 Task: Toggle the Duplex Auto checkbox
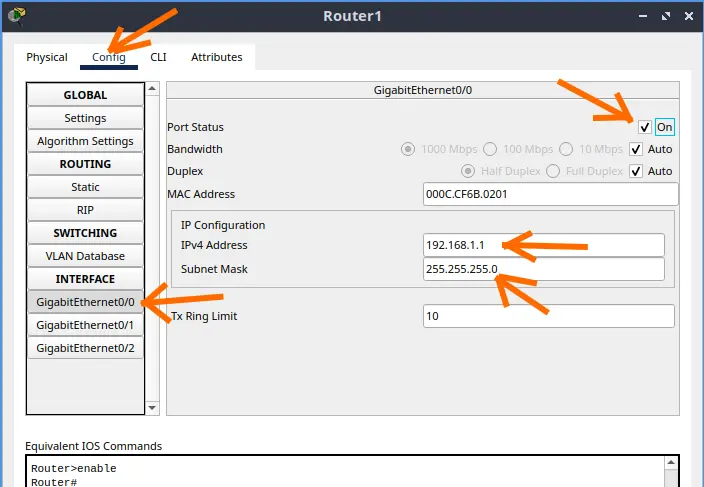point(636,171)
